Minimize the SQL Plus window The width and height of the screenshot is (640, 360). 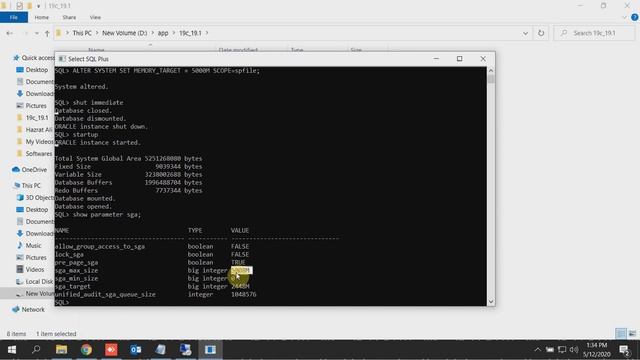[436, 59]
